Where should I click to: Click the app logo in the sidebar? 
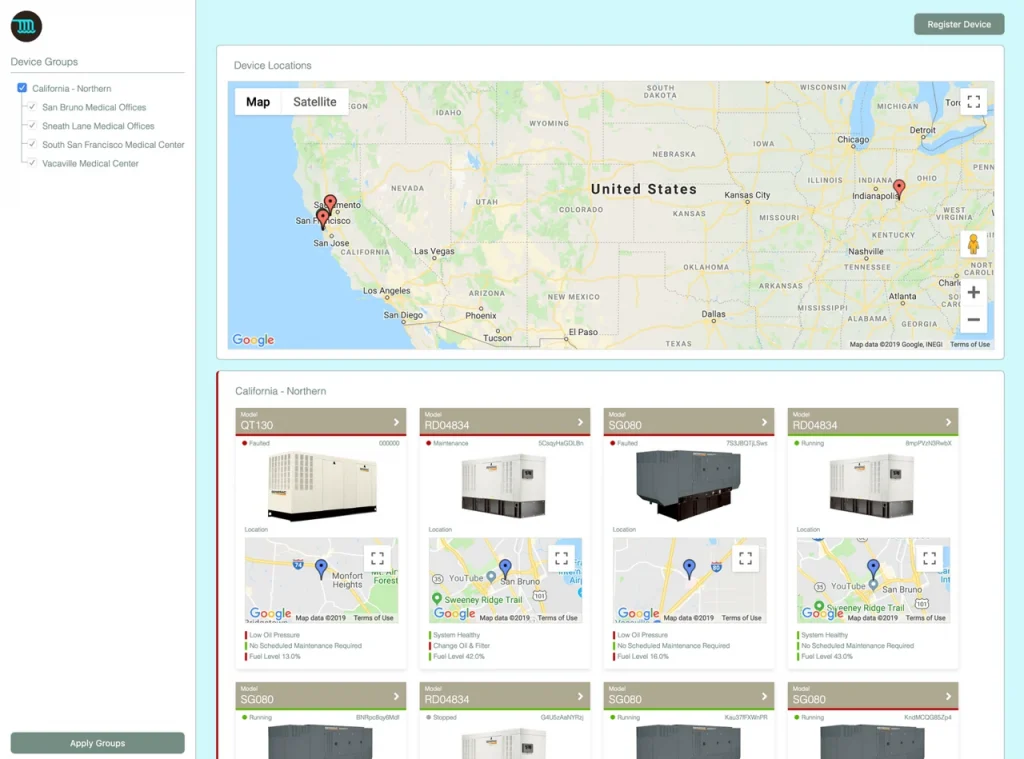pos(26,26)
